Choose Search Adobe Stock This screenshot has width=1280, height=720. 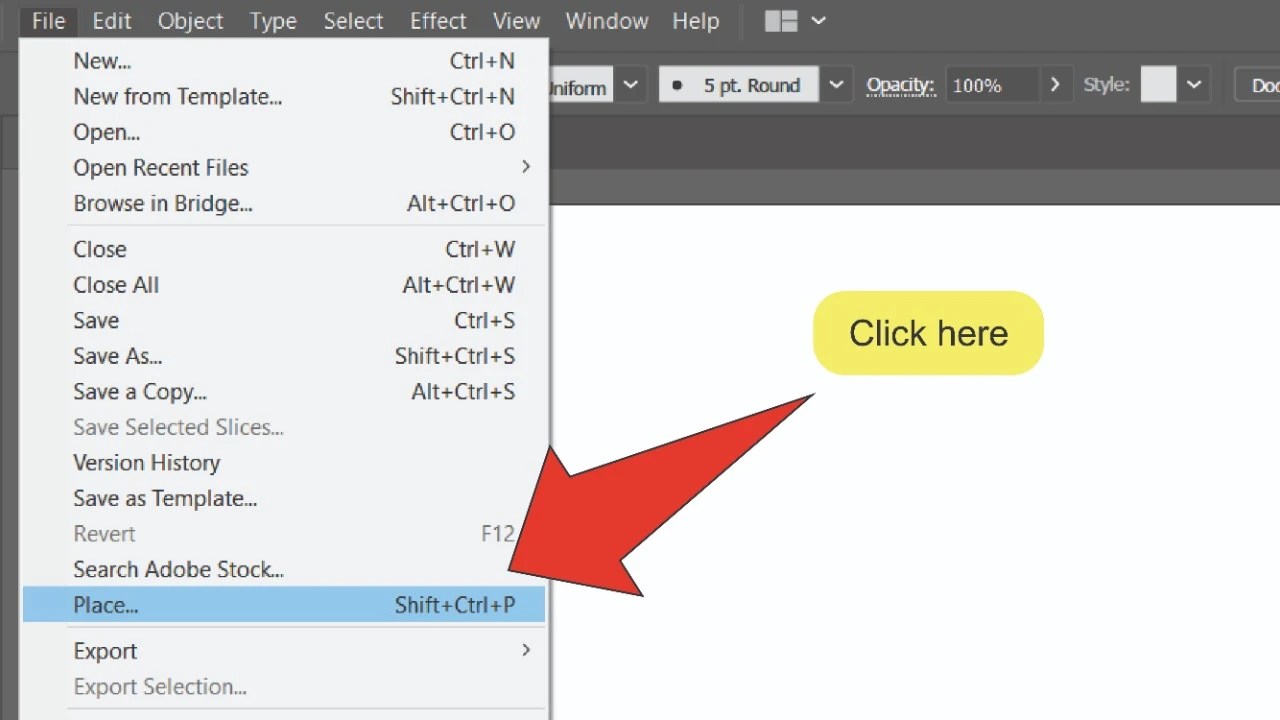[178, 569]
